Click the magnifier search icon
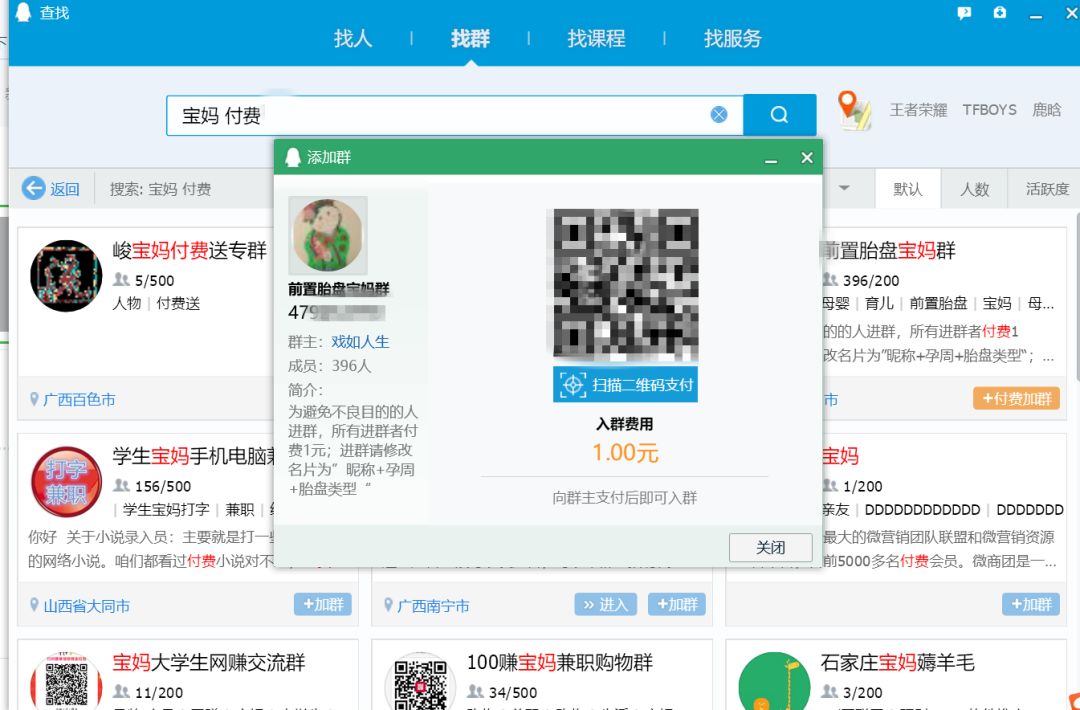1080x710 pixels. click(780, 114)
